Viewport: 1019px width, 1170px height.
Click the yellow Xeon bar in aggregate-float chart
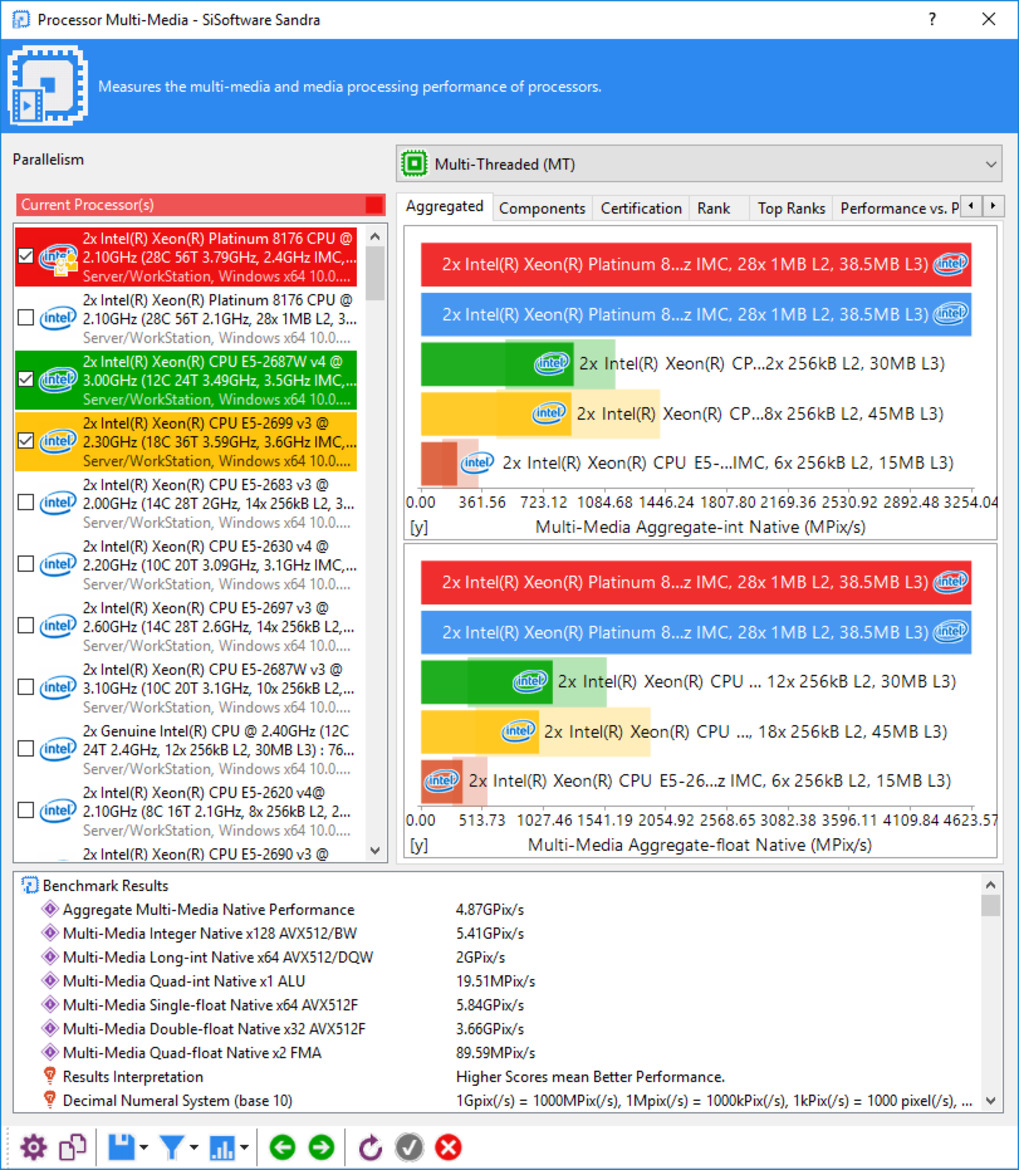480,731
